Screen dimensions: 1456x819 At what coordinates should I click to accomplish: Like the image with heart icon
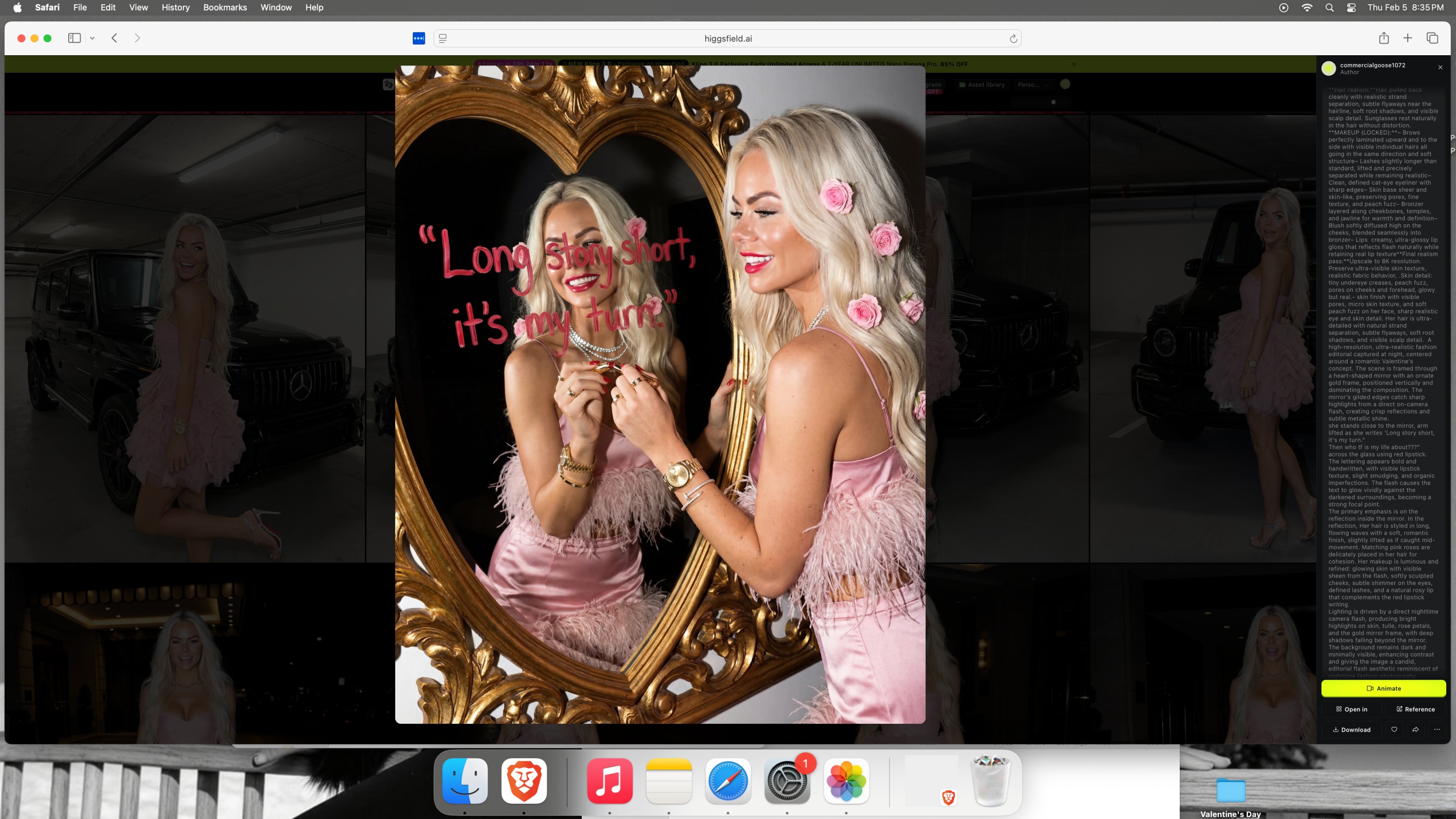[x=1394, y=730]
